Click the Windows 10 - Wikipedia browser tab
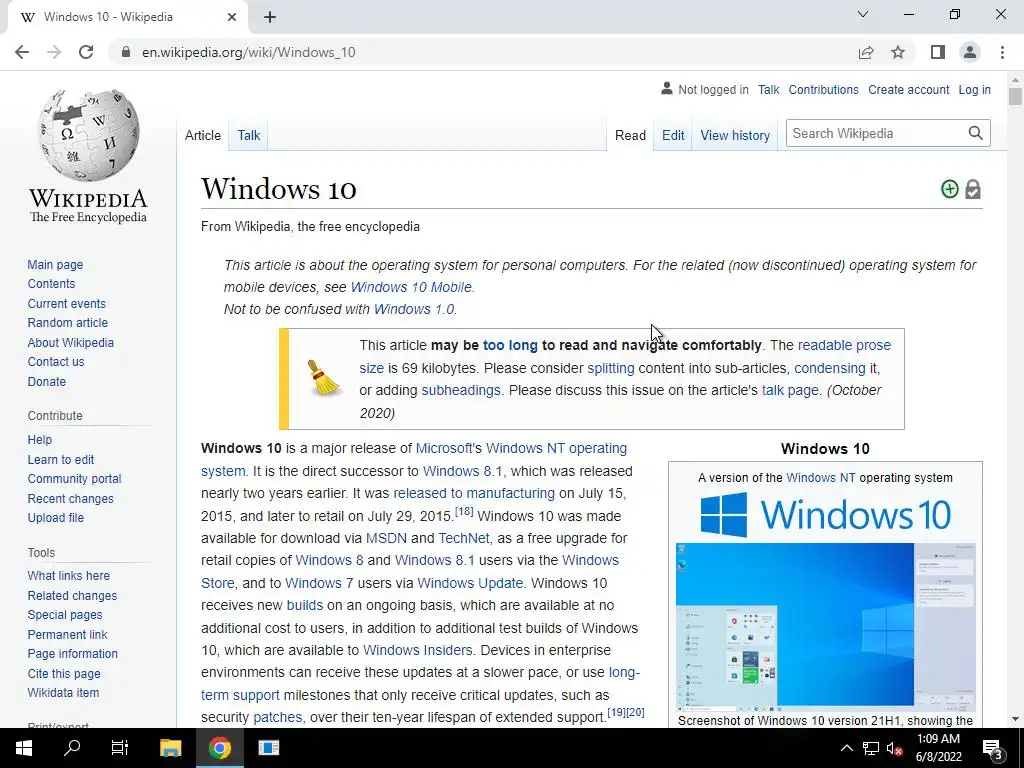This screenshot has width=1024, height=768. click(x=127, y=18)
